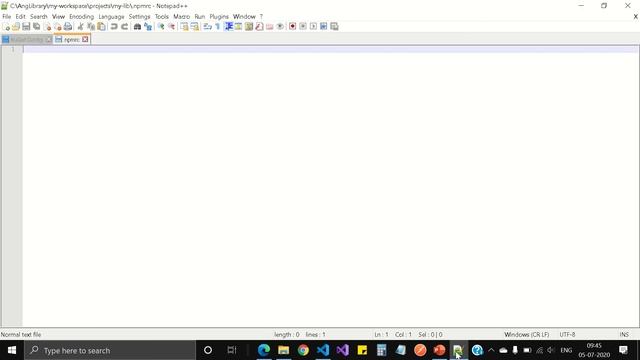Zoom in using the toolbar icon
This screenshot has width=640, height=360.
[x=161, y=27]
